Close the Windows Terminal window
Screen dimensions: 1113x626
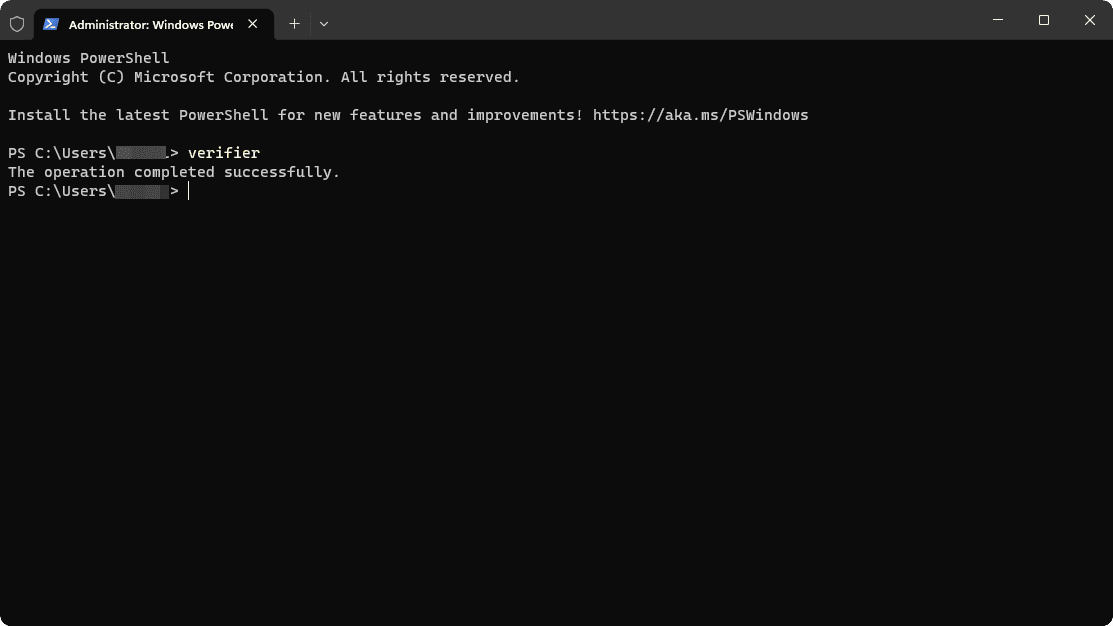(x=1089, y=20)
